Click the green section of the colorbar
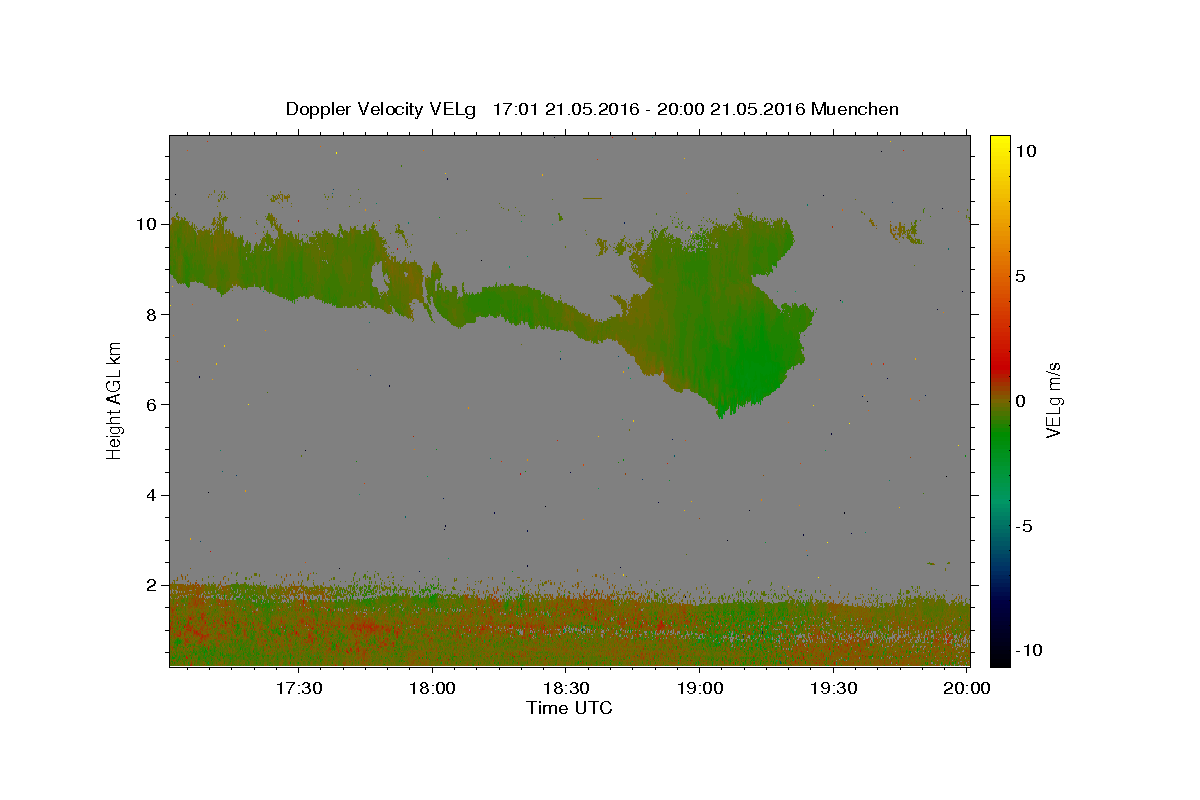Viewport: 1200px width, 800px height. click(999, 440)
